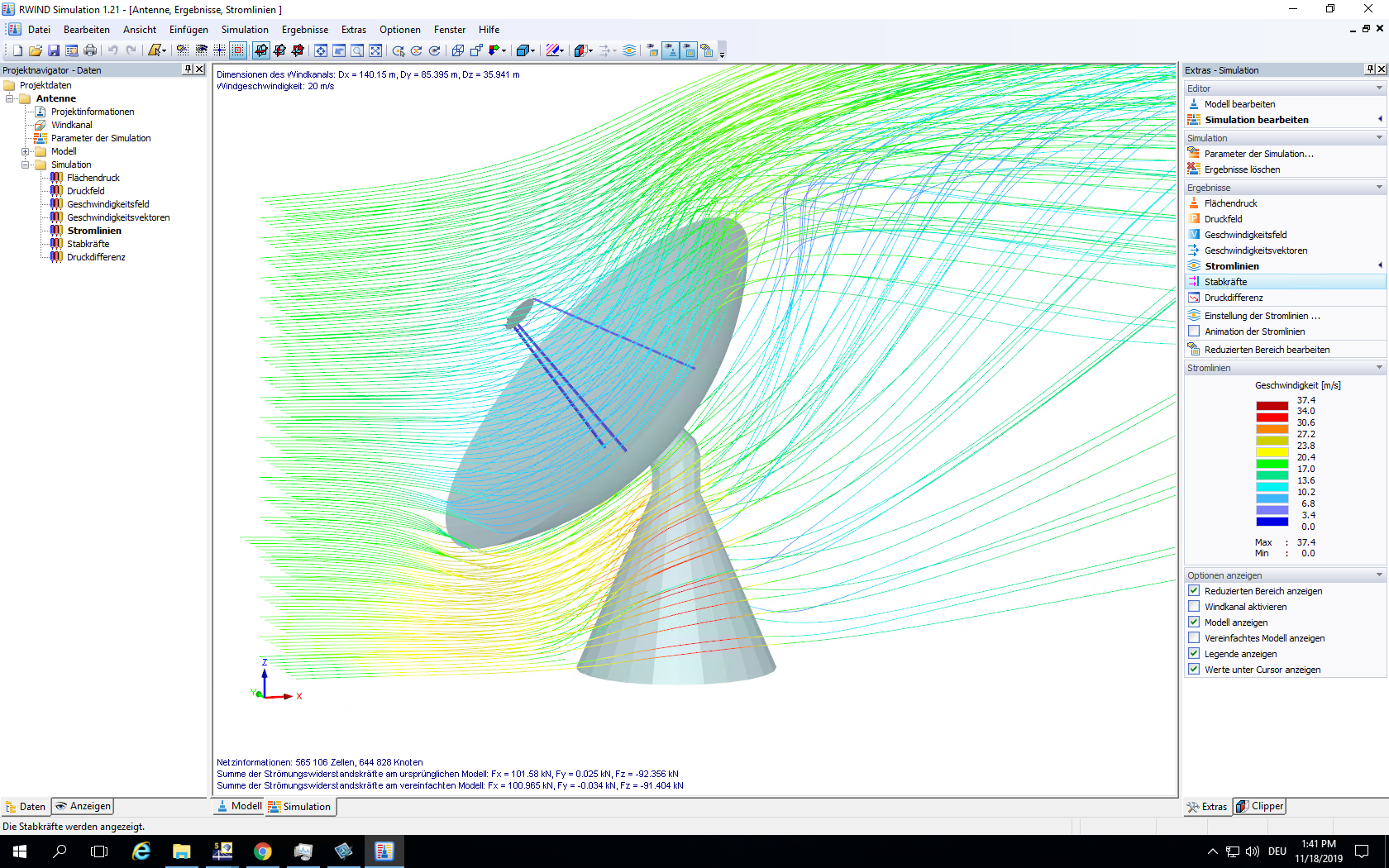Collapse the Stromlinien legend section
Viewport: 1389px width, 868px height.
[x=1379, y=368]
